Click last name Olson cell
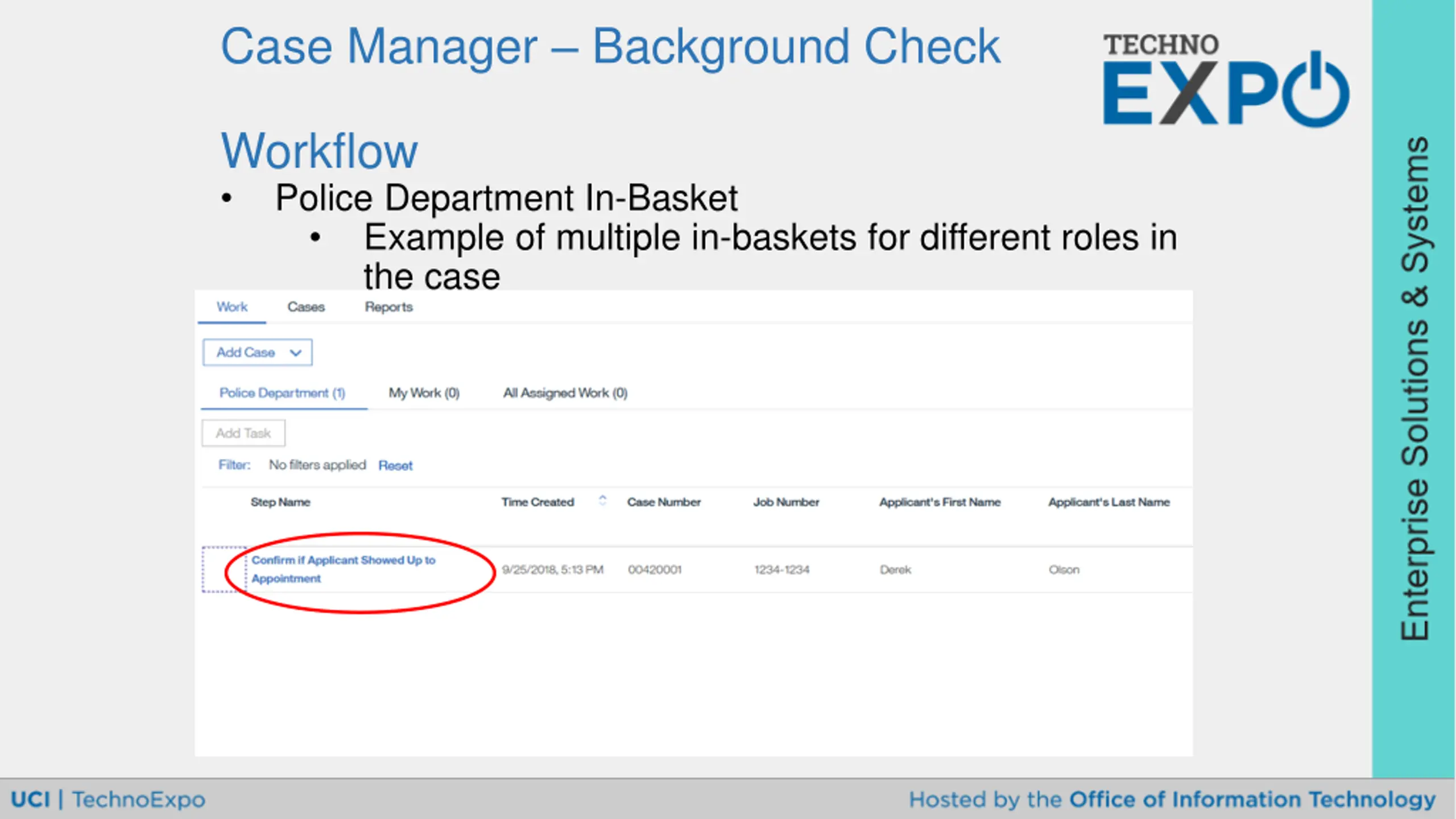 [x=1064, y=570]
